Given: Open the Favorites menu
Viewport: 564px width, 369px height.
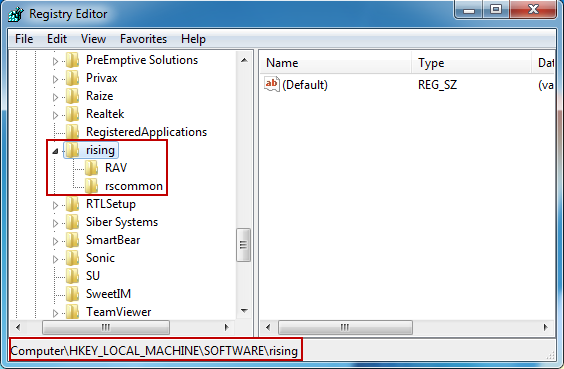Looking at the screenshot, I should [x=144, y=39].
